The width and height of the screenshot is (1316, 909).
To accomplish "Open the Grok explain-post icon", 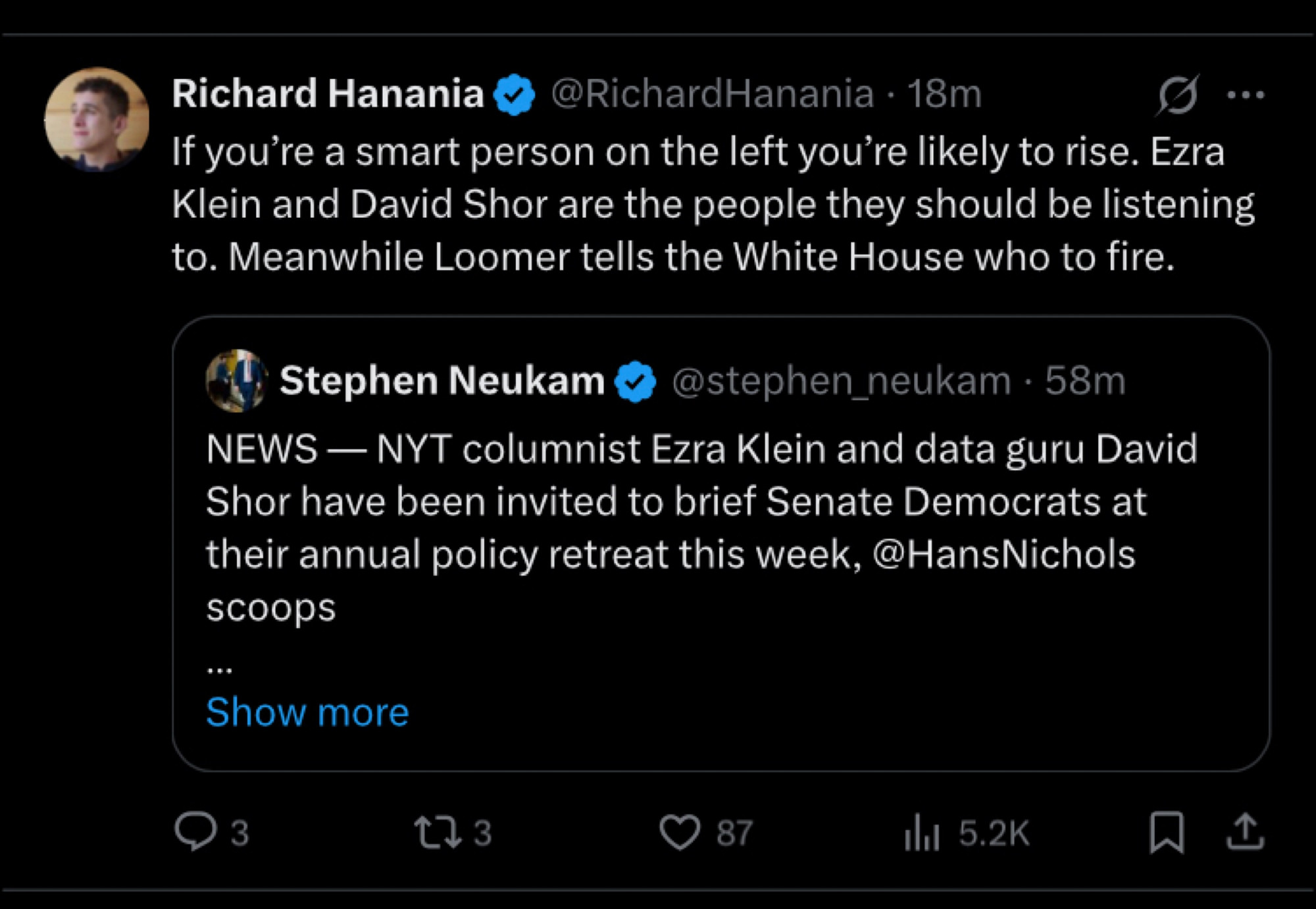I will 1177,95.
